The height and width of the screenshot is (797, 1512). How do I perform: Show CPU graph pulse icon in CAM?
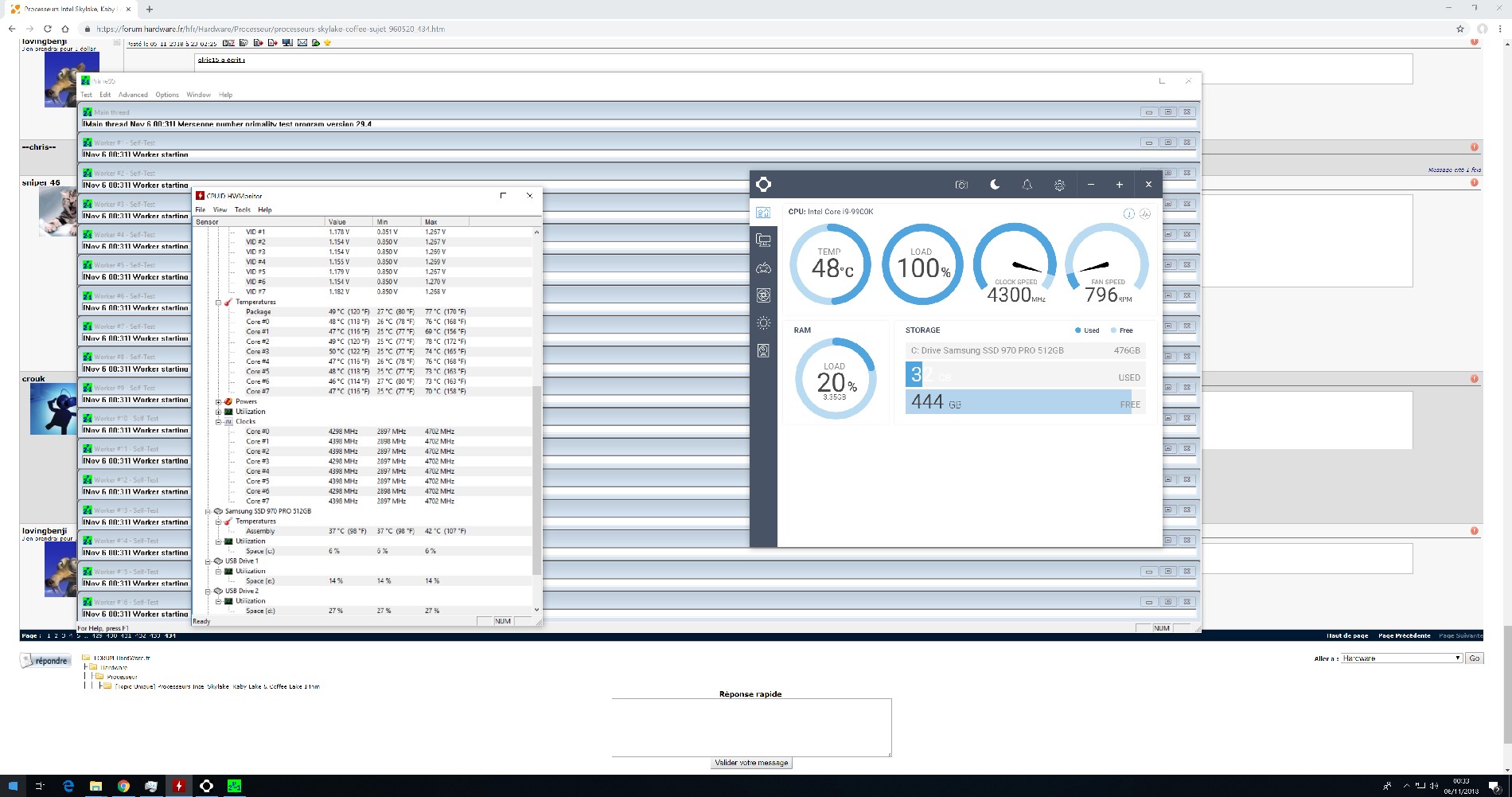point(1145,213)
